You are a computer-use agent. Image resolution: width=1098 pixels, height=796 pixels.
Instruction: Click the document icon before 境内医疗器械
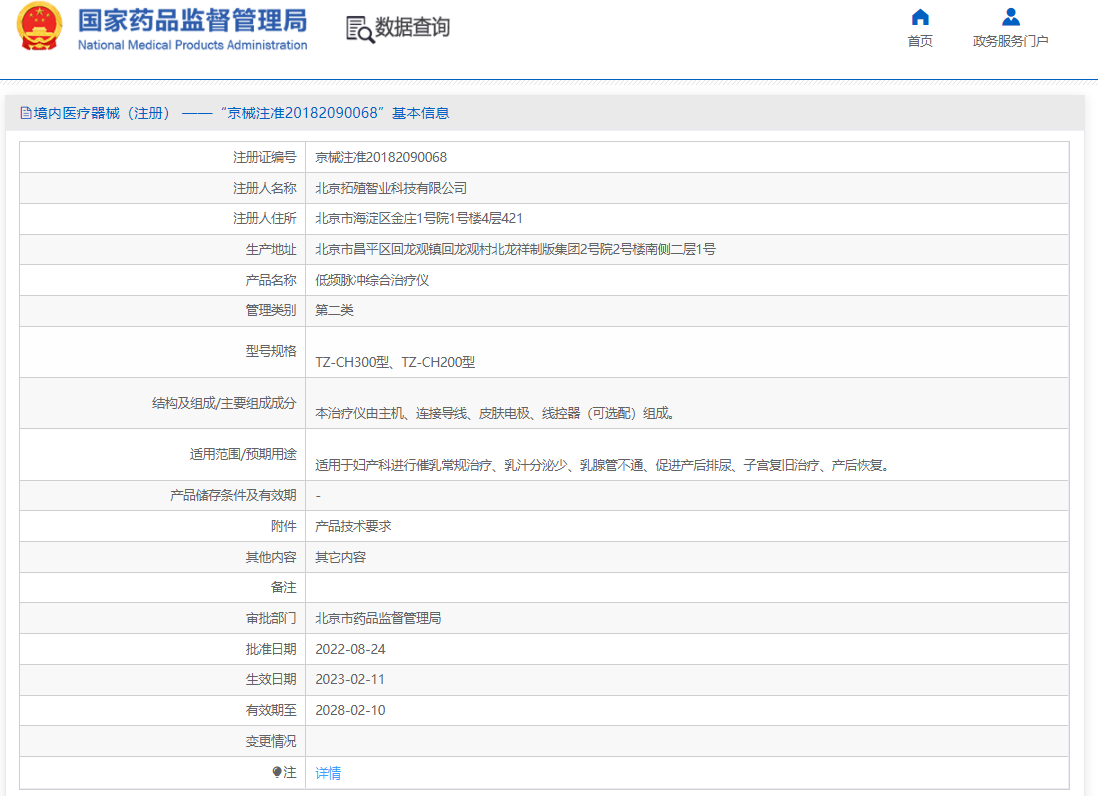pyautogui.click(x=26, y=113)
